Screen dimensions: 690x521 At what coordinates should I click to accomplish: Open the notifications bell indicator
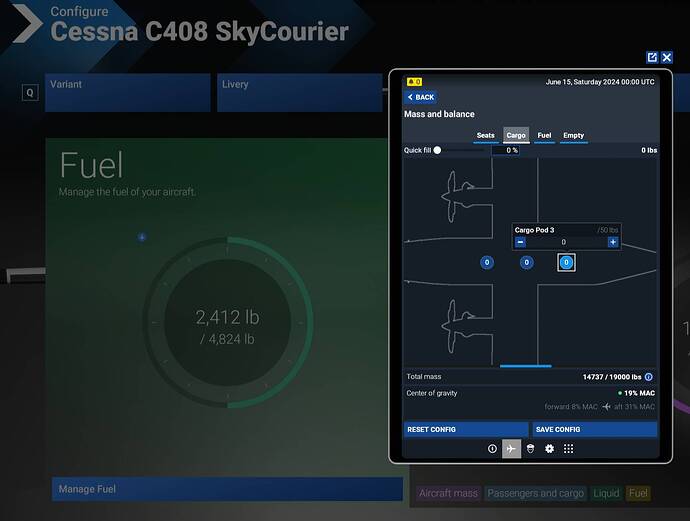pos(414,82)
